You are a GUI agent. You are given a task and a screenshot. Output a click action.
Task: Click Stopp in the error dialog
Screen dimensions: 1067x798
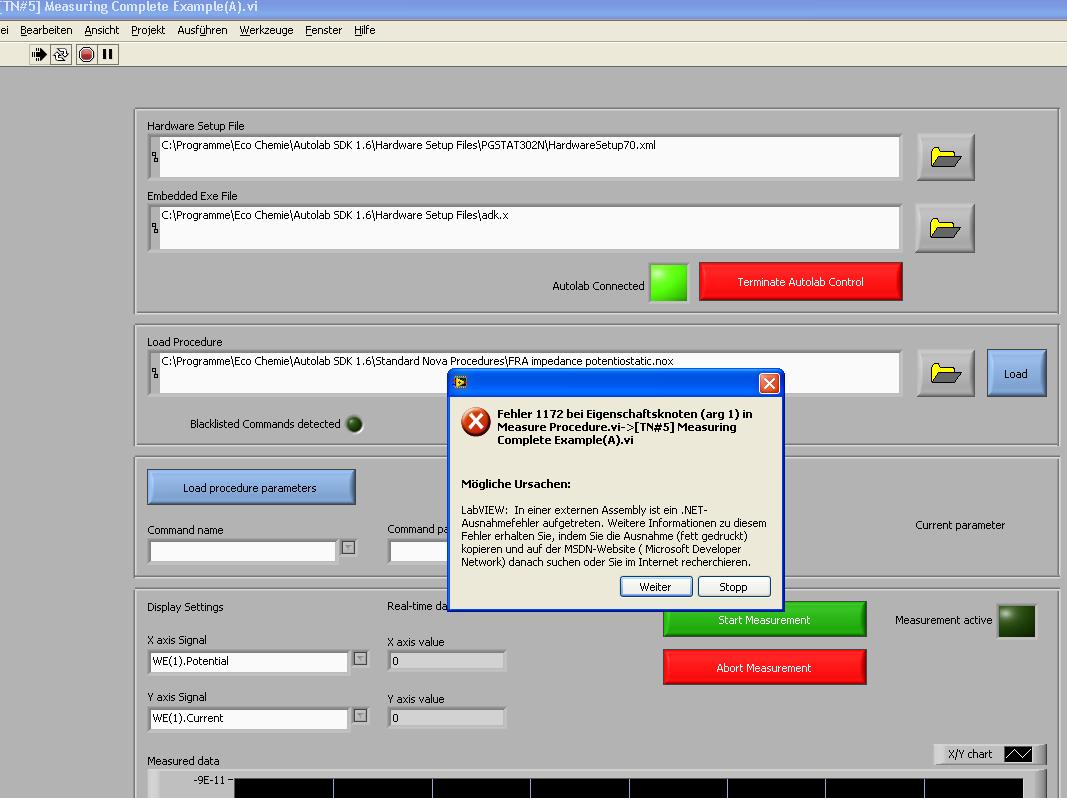pyautogui.click(x=734, y=586)
